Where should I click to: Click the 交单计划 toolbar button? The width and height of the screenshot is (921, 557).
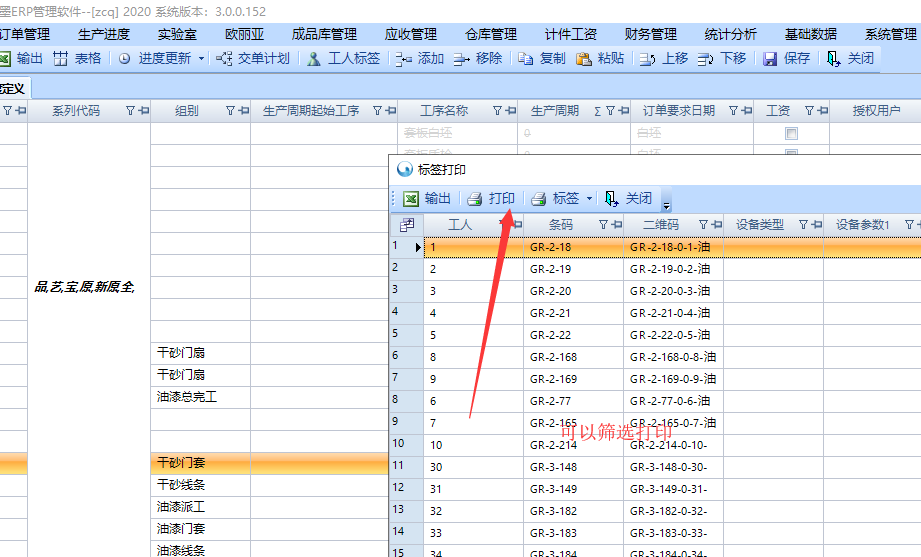click(x=254, y=58)
